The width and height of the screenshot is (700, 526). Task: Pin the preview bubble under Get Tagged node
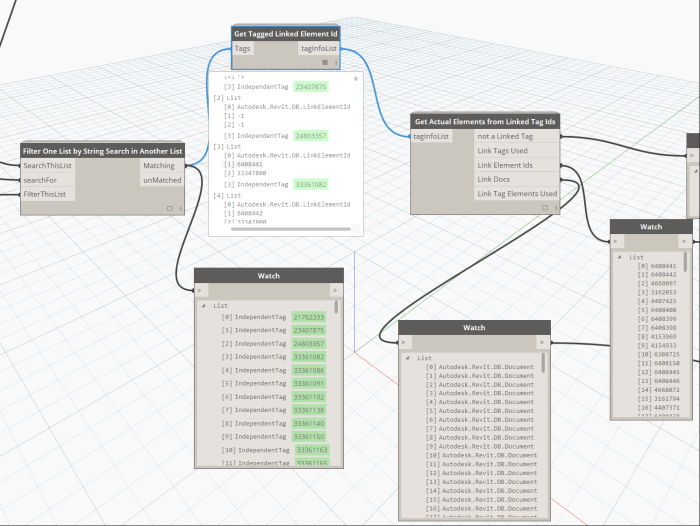coord(356,76)
